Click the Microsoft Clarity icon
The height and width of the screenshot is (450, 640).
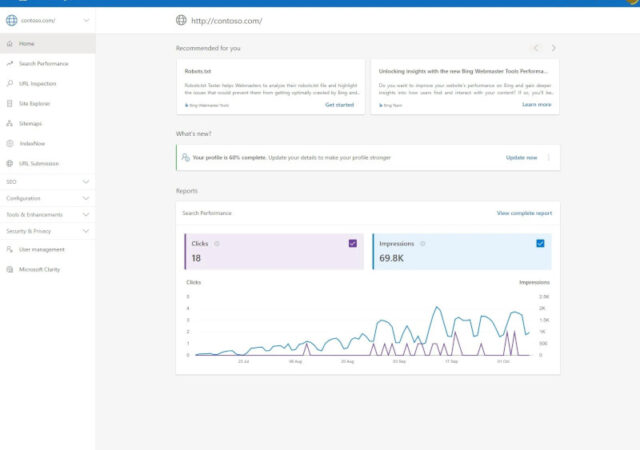click(x=10, y=270)
